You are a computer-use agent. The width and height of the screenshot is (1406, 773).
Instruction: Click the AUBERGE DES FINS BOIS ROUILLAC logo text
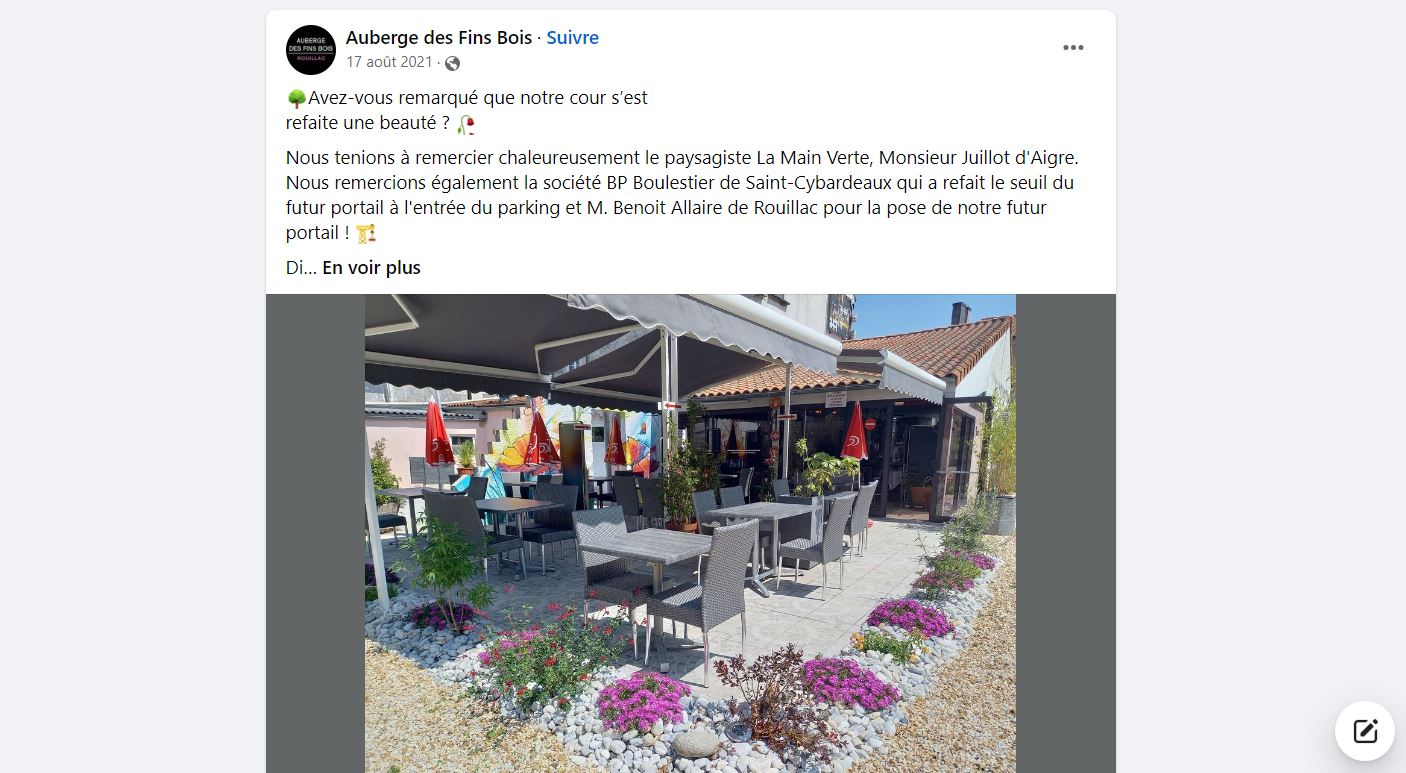(x=311, y=50)
